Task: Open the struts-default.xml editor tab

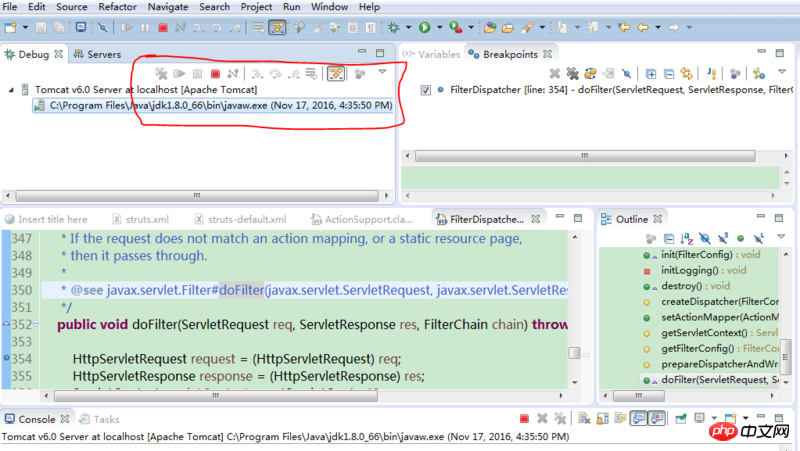Action: point(240,219)
